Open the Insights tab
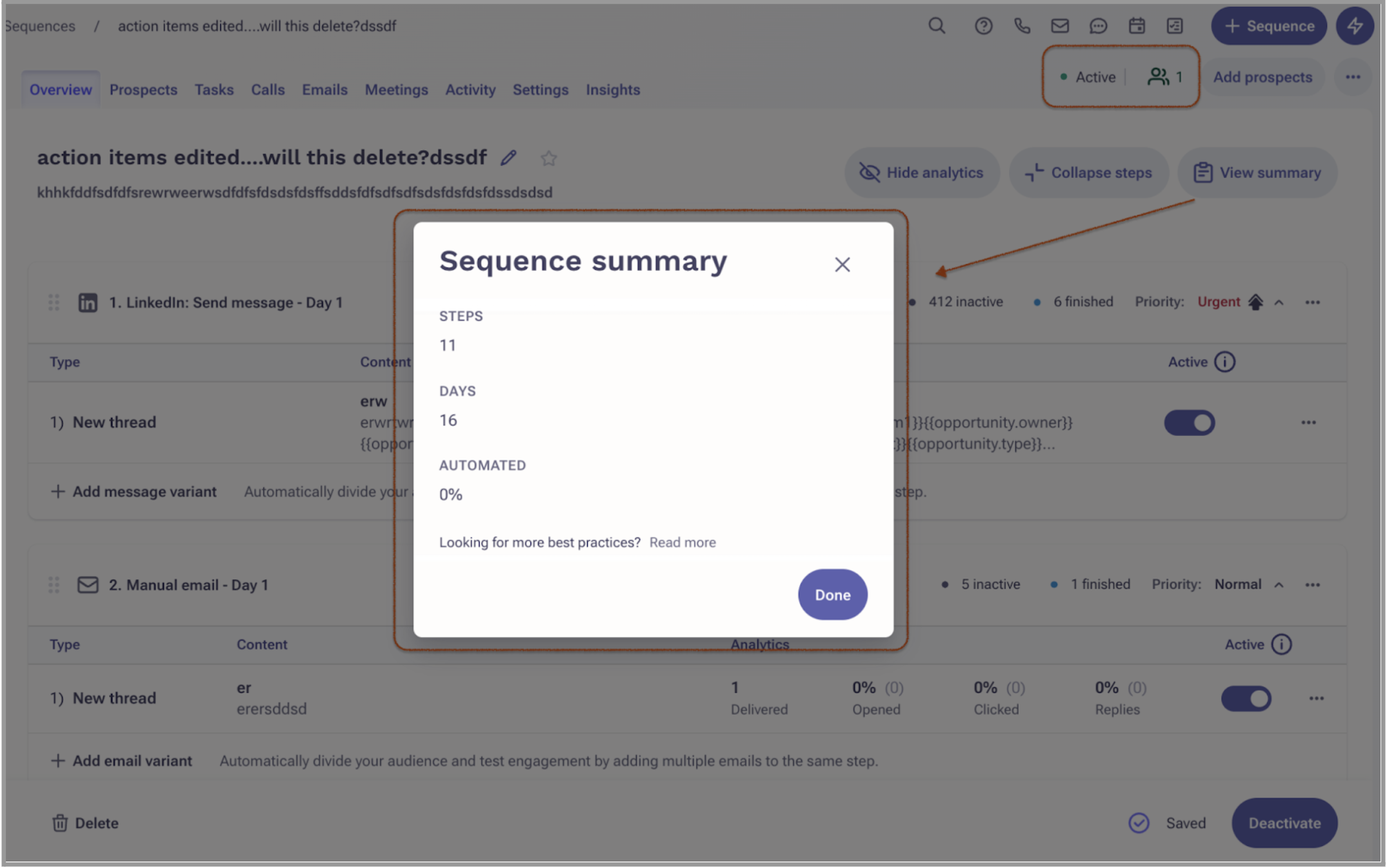This screenshot has width=1387, height=868. pyautogui.click(x=612, y=90)
